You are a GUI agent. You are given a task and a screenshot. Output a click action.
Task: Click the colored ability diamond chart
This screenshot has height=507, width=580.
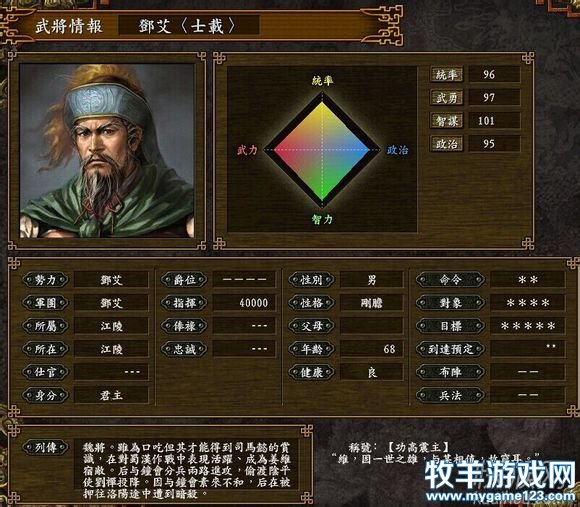pos(322,150)
